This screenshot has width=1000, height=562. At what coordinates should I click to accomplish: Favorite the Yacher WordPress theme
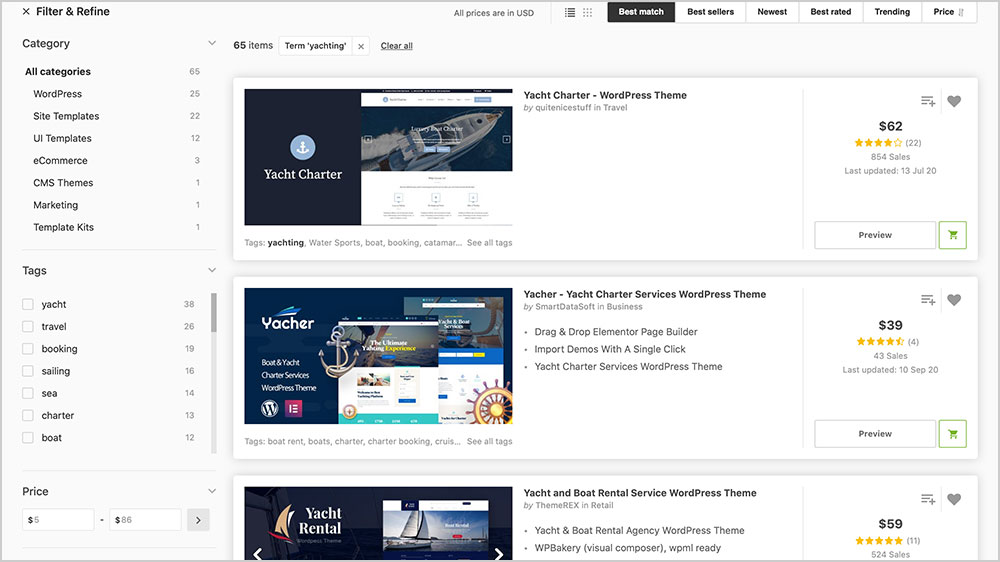coord(954,300)
